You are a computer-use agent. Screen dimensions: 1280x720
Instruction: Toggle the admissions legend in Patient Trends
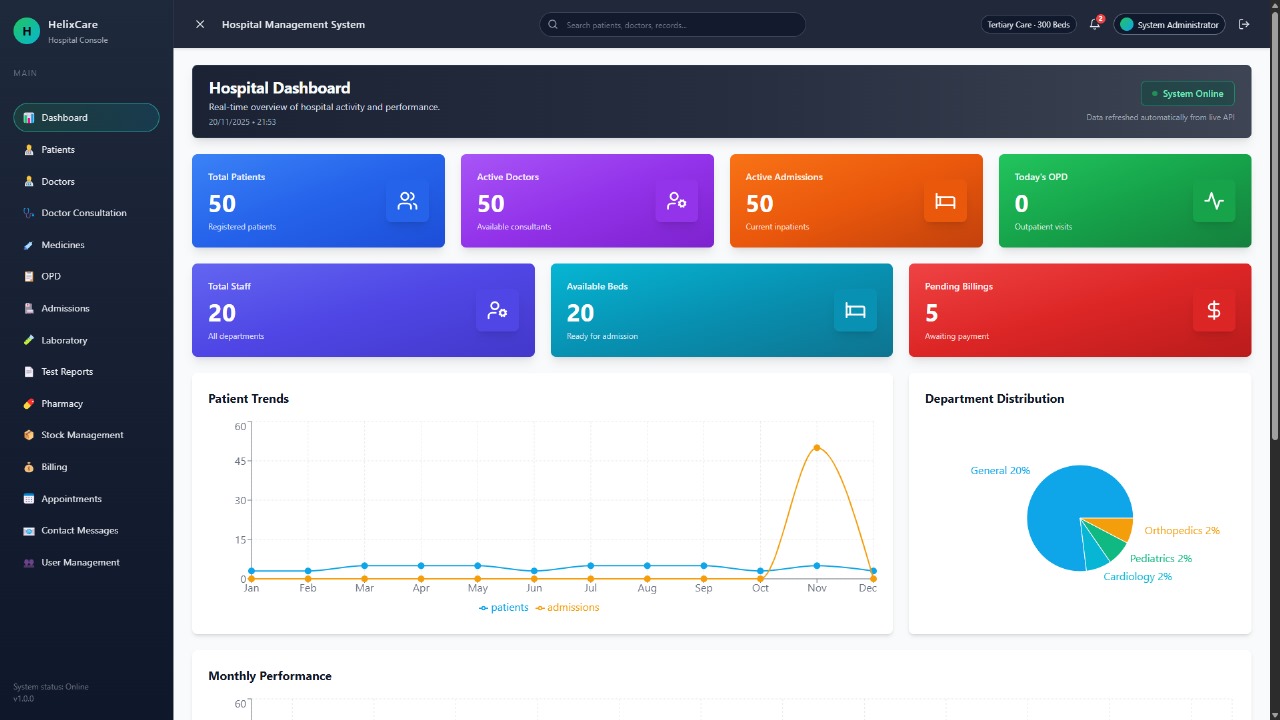pyautogui.click(x=567, y=607)
